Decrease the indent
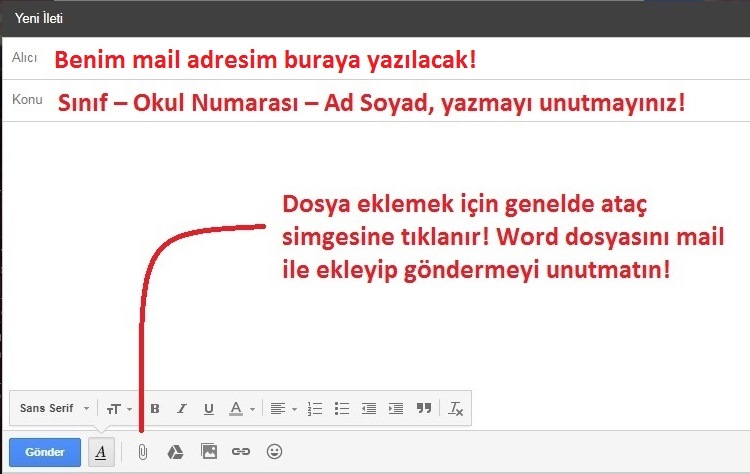The image size is (750, 474). pos(369,409)
